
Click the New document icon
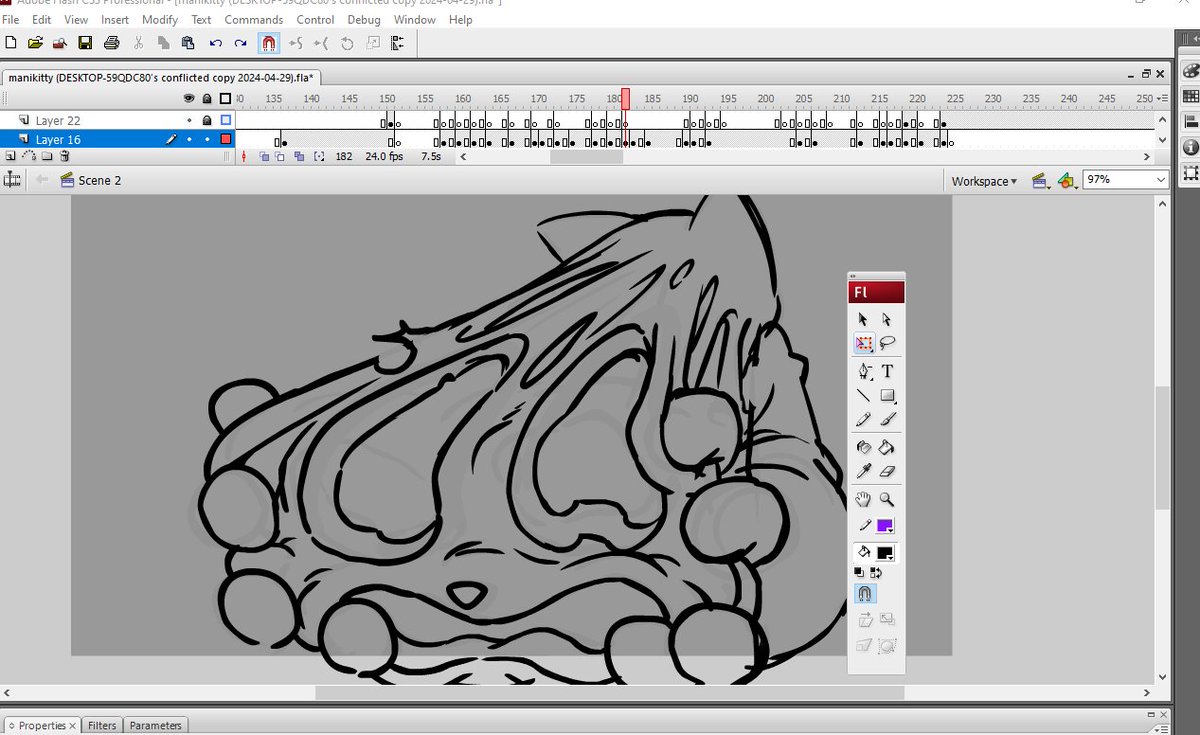[10, 43]
